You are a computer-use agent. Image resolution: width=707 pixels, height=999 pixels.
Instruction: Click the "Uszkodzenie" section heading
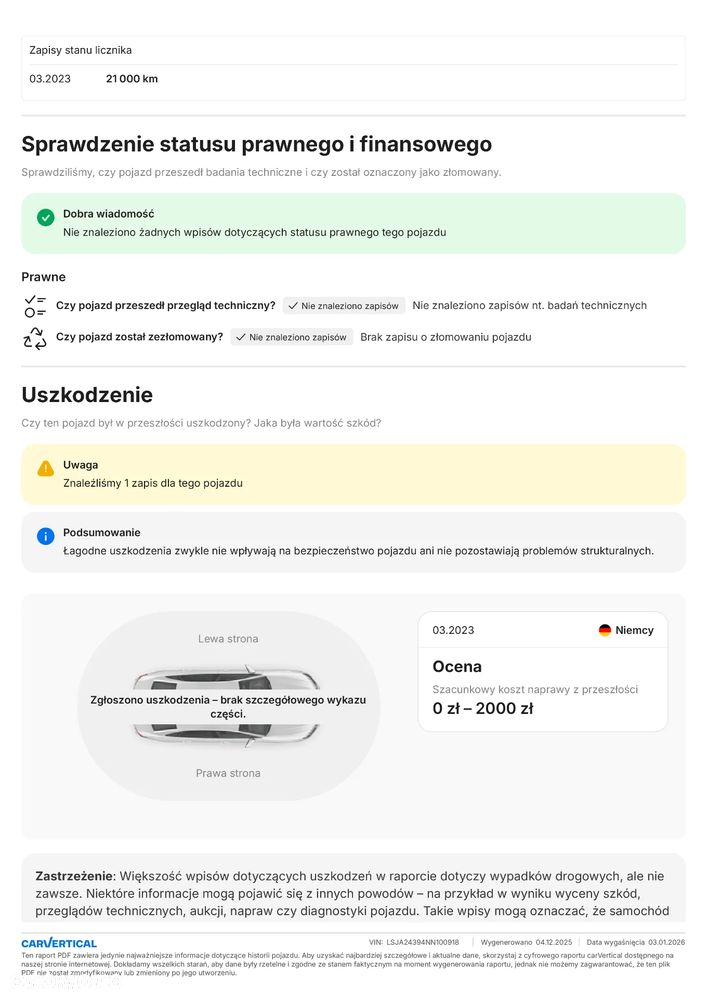[x=87, y=395]
